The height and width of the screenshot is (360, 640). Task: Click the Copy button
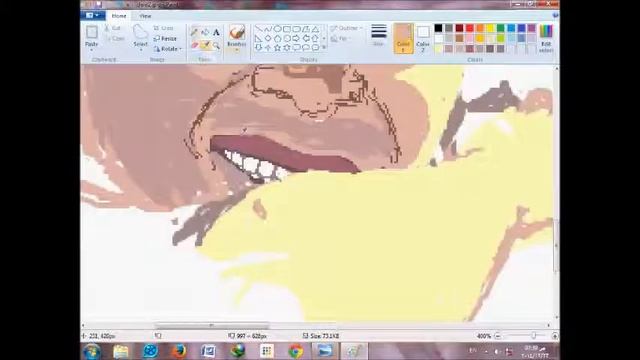[114, 39]
